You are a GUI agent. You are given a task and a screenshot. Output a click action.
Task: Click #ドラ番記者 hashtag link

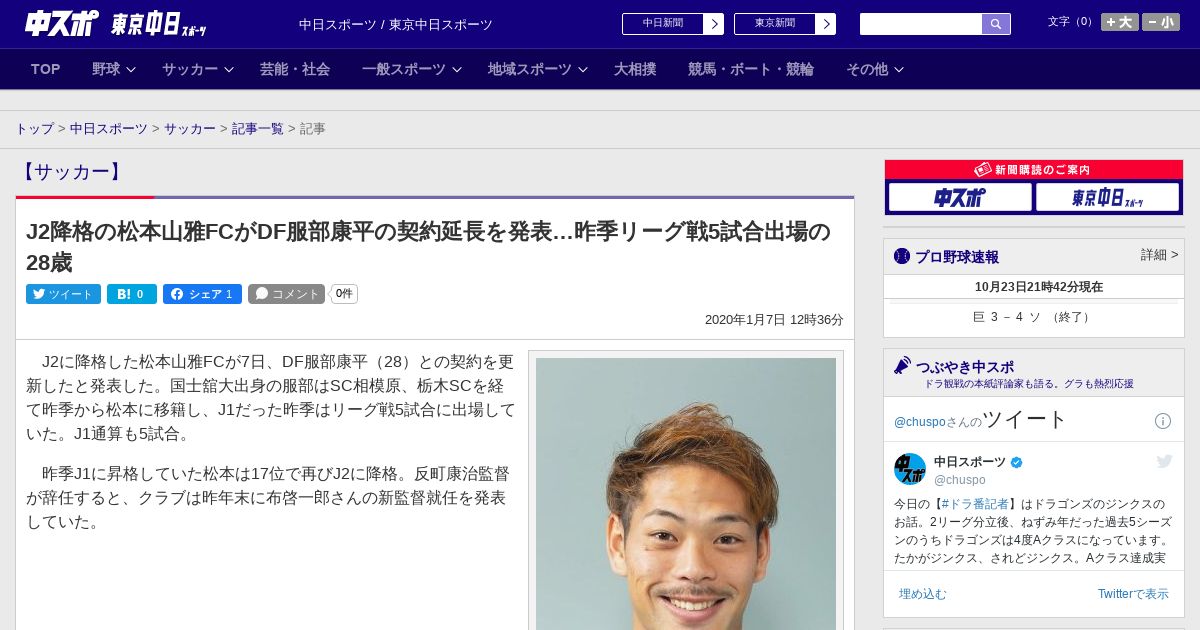(975, 504)
